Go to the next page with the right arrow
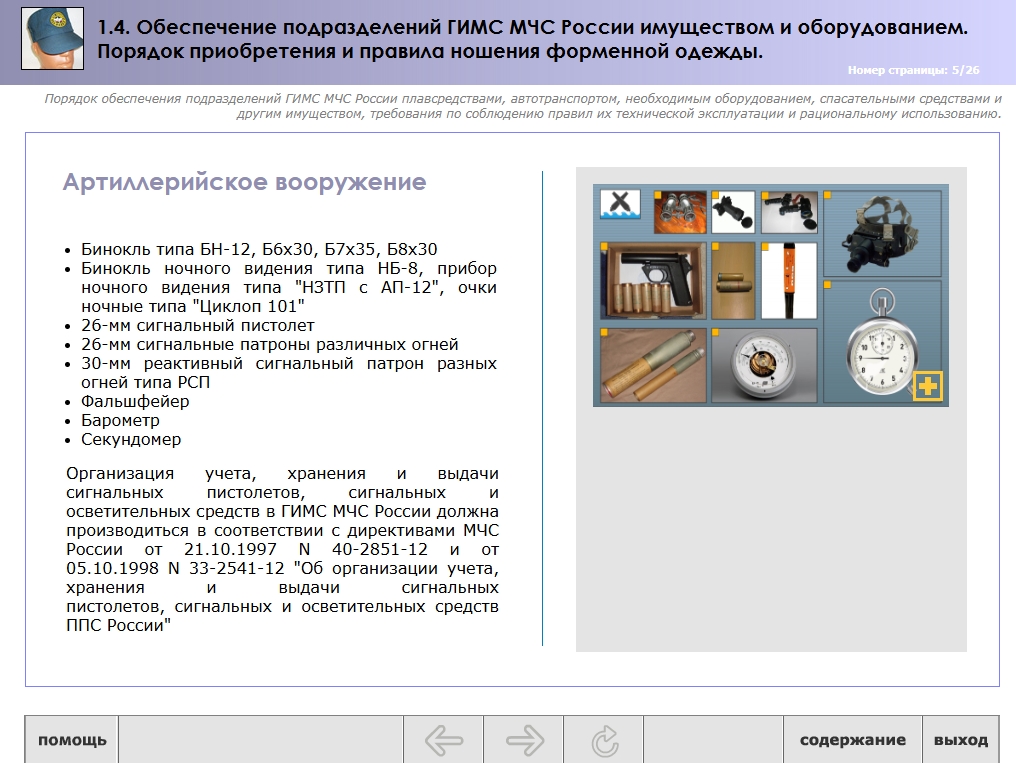1016x763 pixels. (524, 740)
